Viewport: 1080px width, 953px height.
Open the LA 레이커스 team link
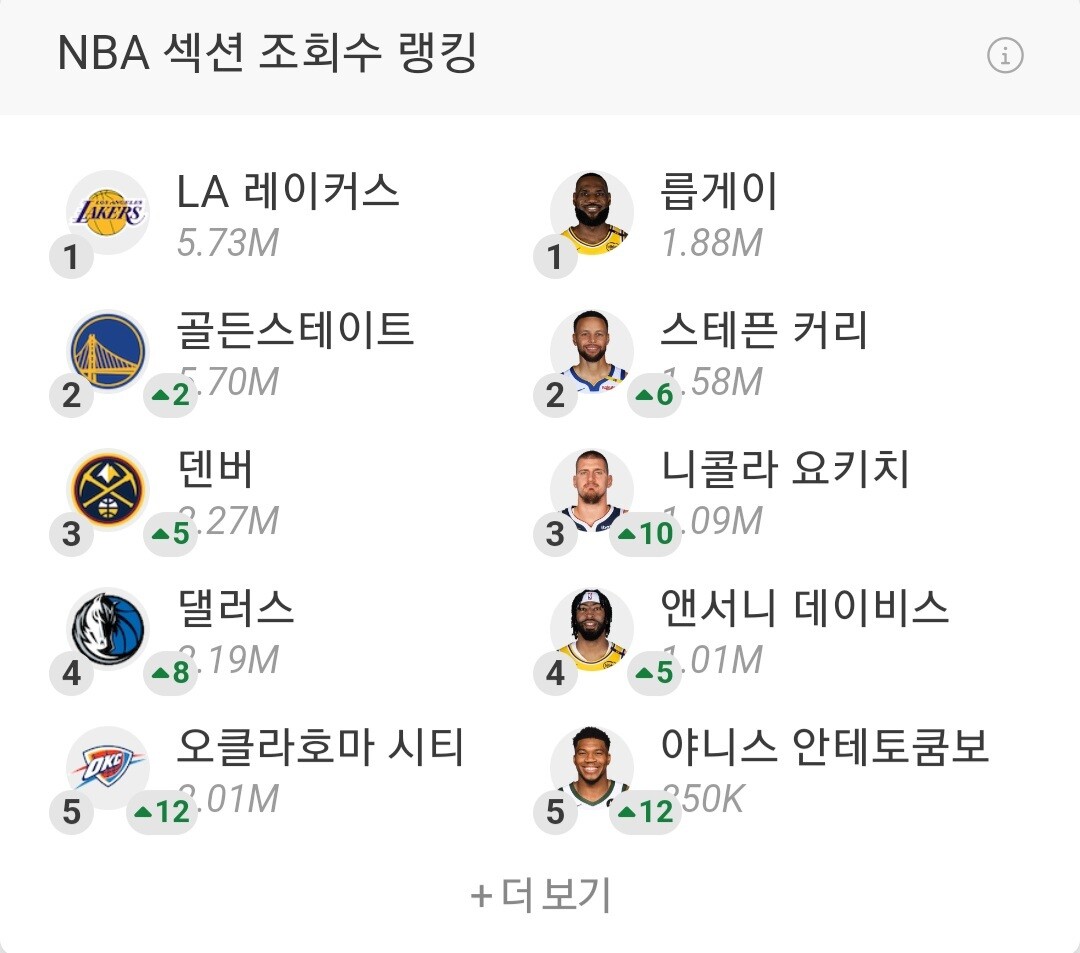click(288, 191)
